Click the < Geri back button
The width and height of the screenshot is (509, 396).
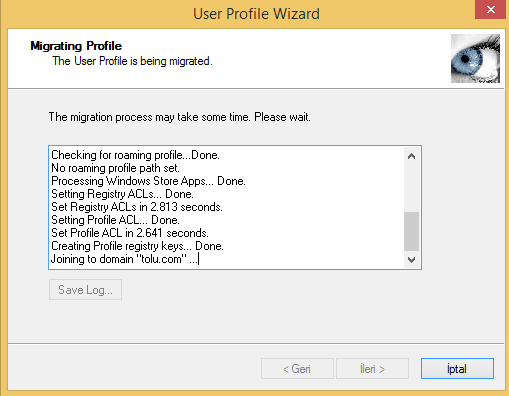pyautogui.click(x=297, y=369)
